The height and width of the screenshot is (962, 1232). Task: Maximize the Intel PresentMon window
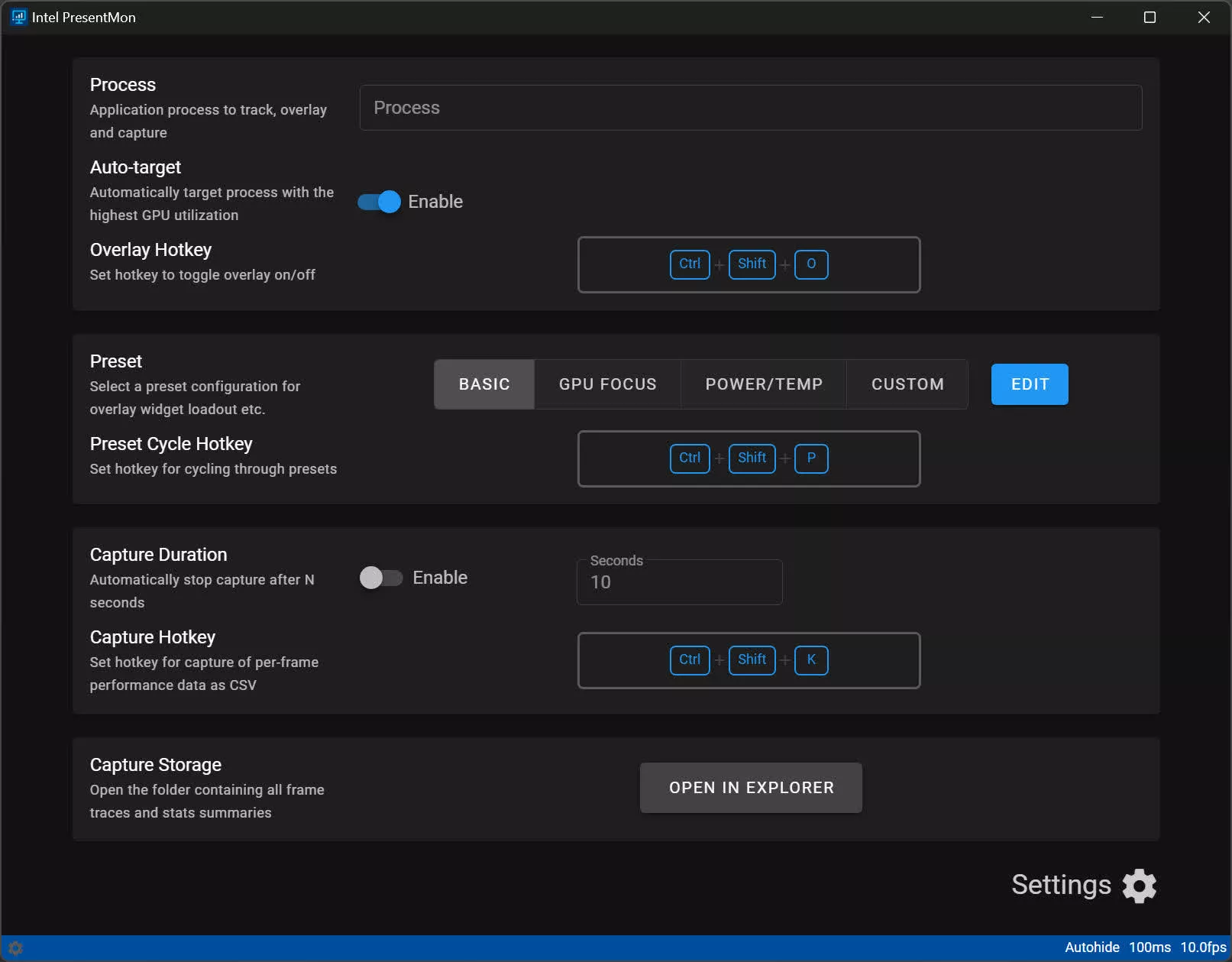[x=1150, y=17]
